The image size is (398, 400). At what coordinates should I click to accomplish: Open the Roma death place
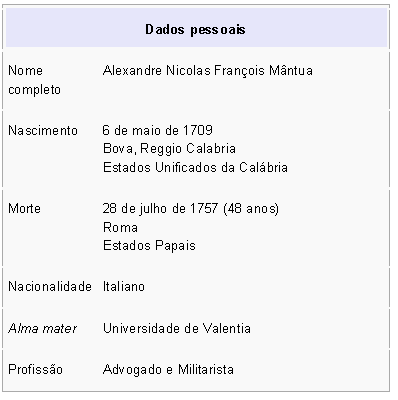click(120, 228)
